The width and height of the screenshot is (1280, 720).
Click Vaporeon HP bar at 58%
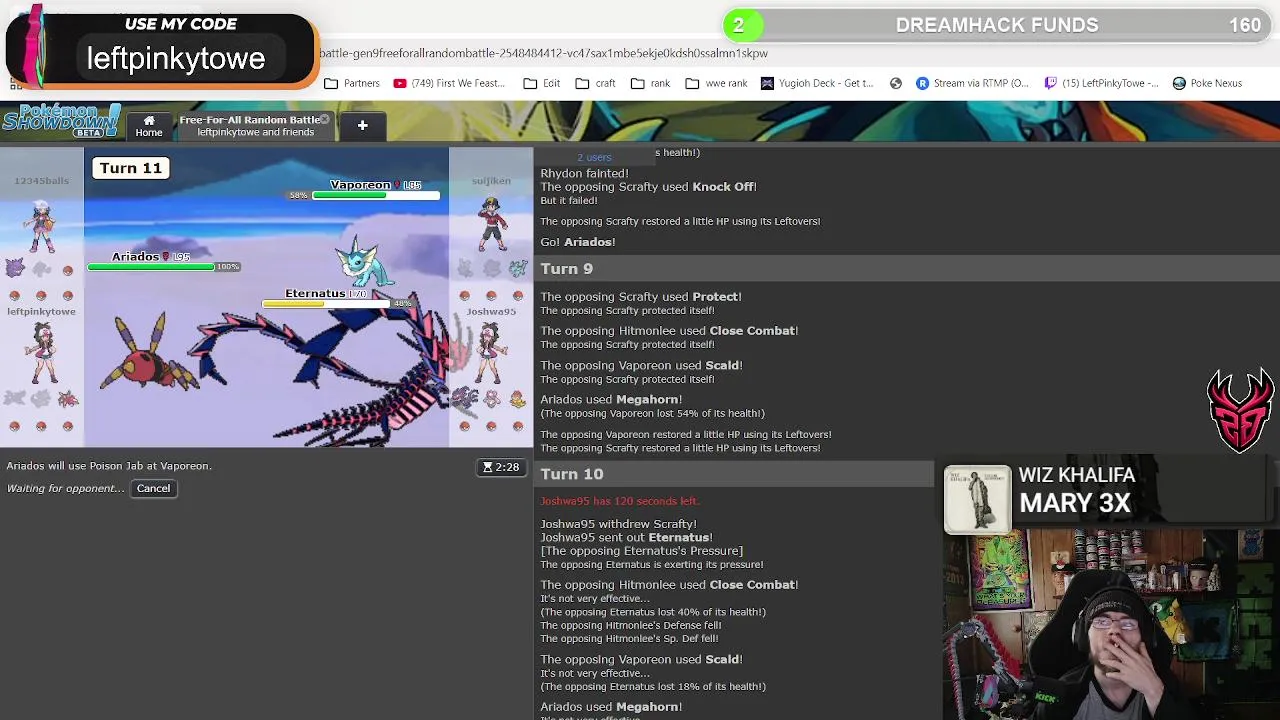[x=375, y=195]
